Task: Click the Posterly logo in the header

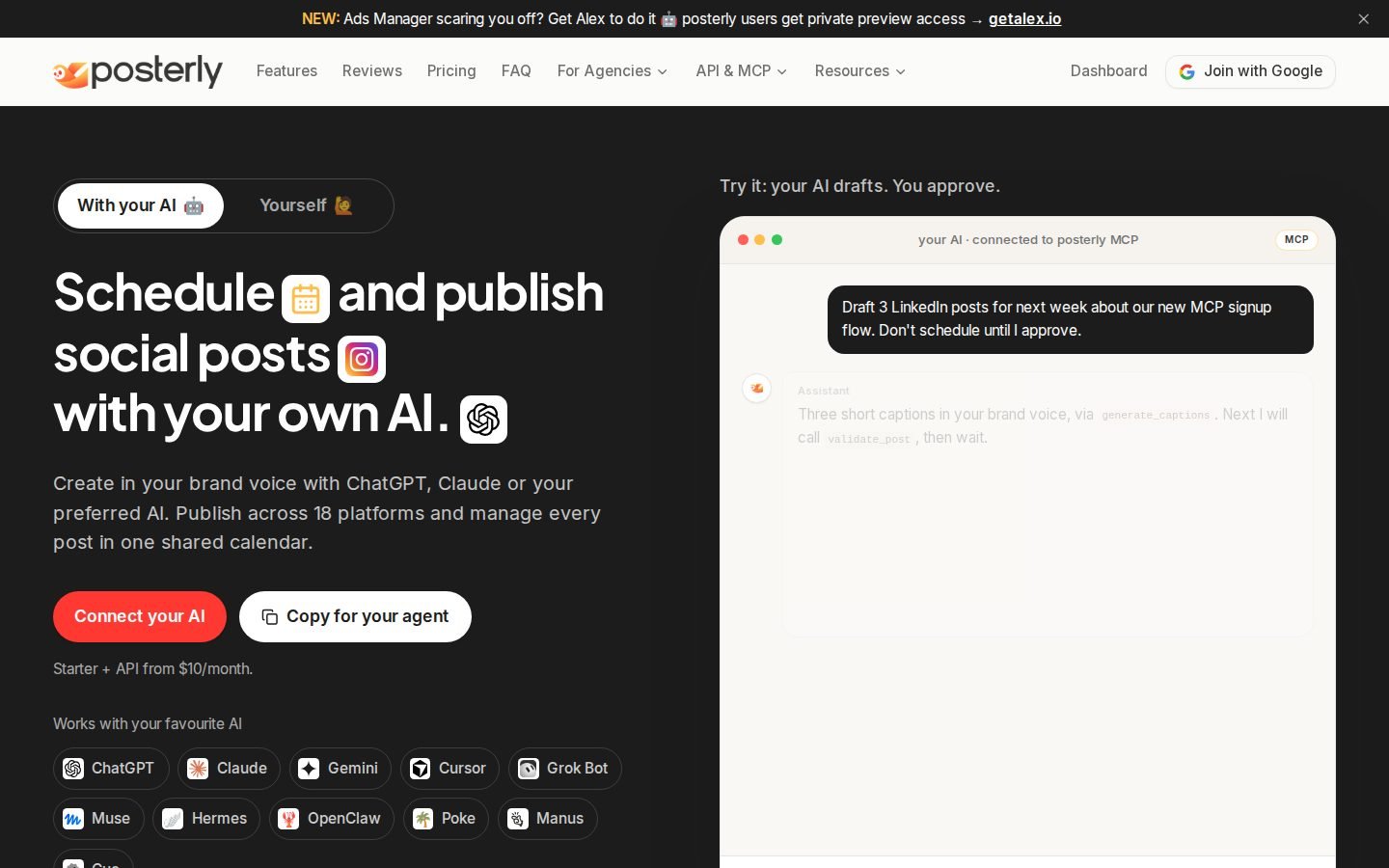Action: (x=138, y=71)
